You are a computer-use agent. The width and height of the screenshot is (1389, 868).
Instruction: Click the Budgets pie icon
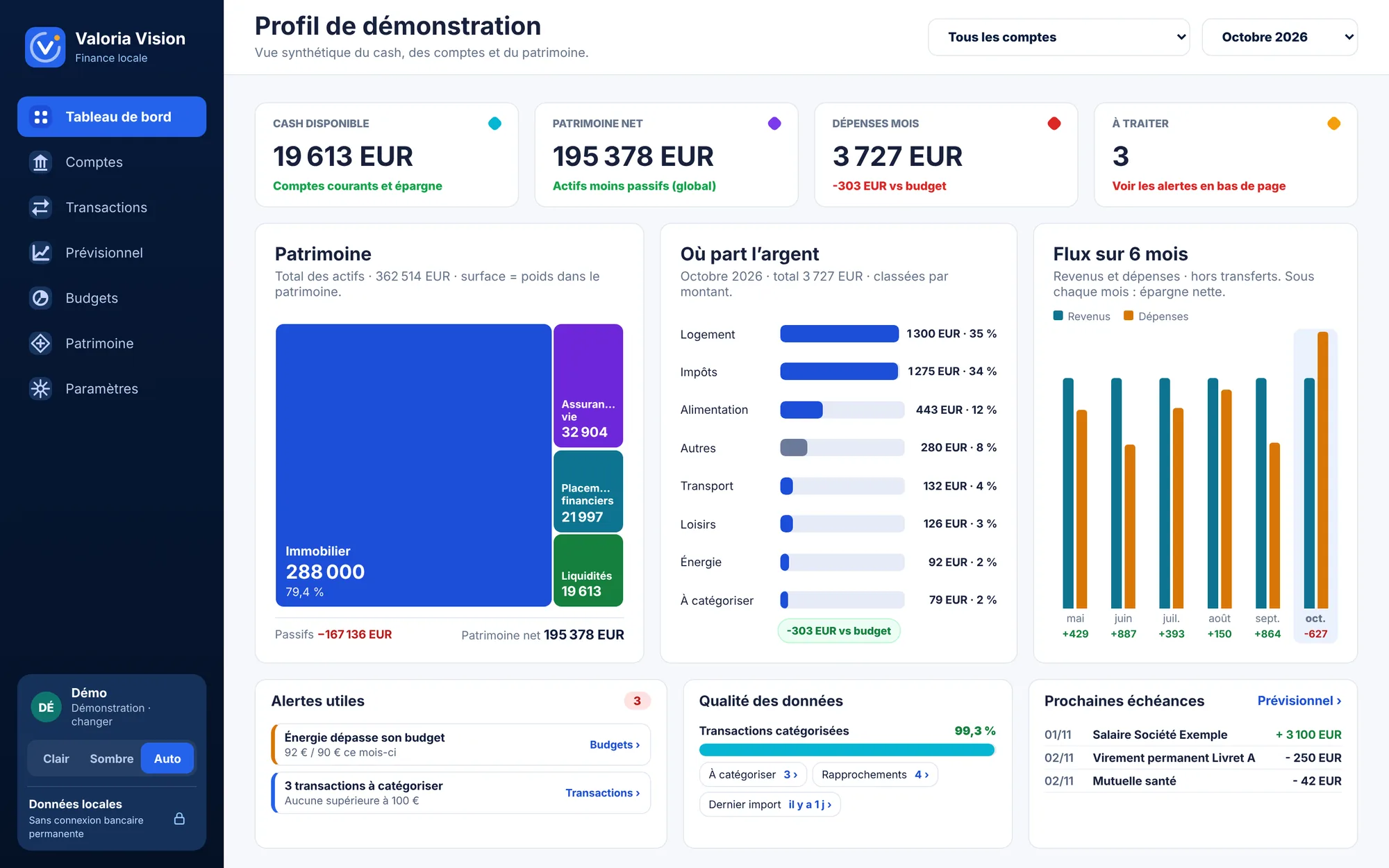41,298
